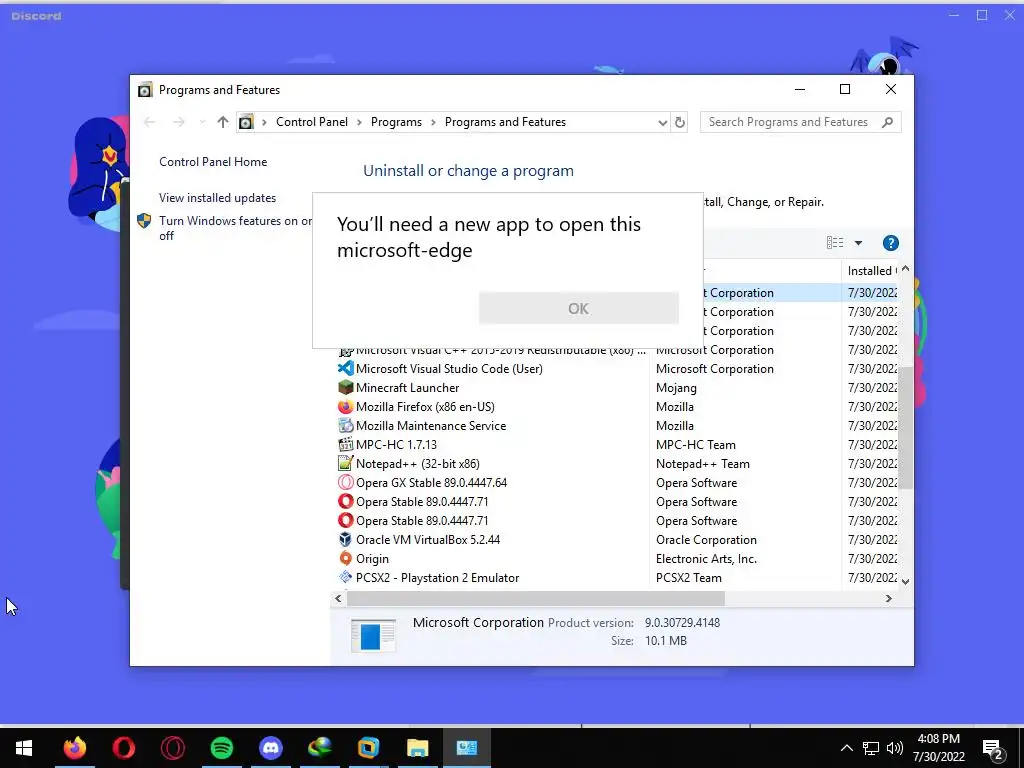Click the Mozilla Maintenance Service icon
1024x768 pixels.
(345, 425)
